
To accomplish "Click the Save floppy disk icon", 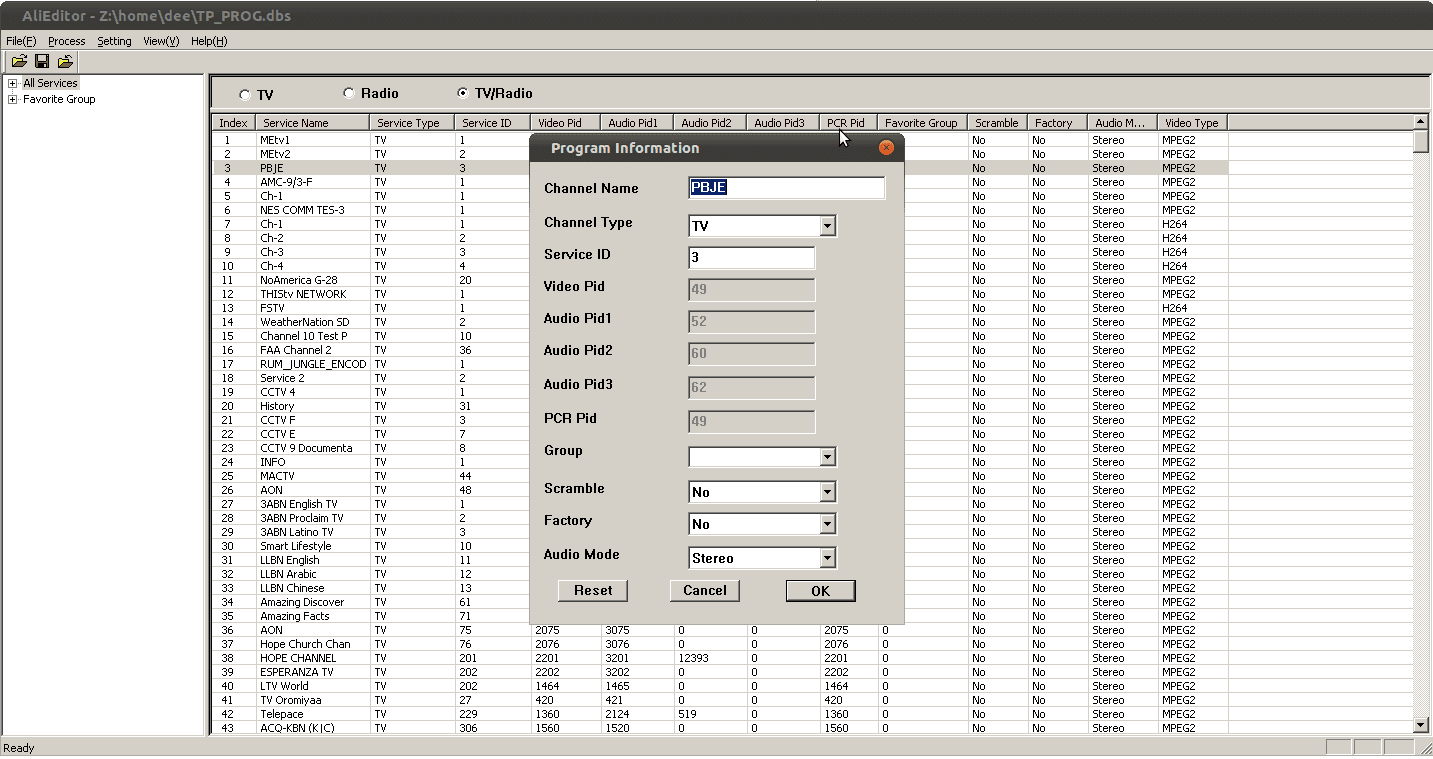I will [42, 61].
